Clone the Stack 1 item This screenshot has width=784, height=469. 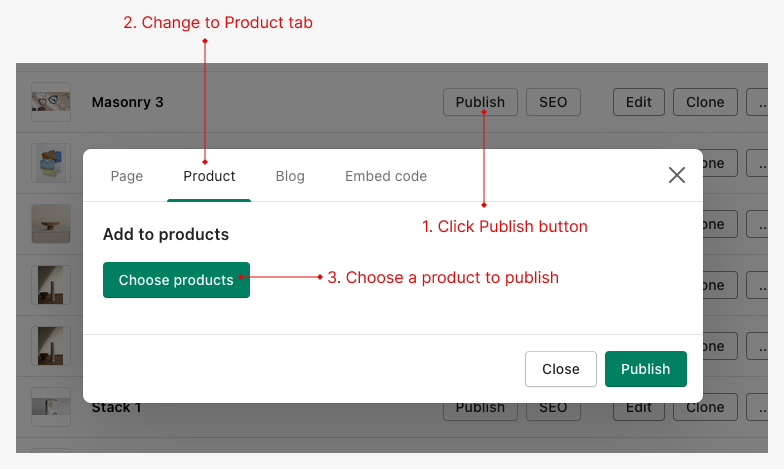705,407
